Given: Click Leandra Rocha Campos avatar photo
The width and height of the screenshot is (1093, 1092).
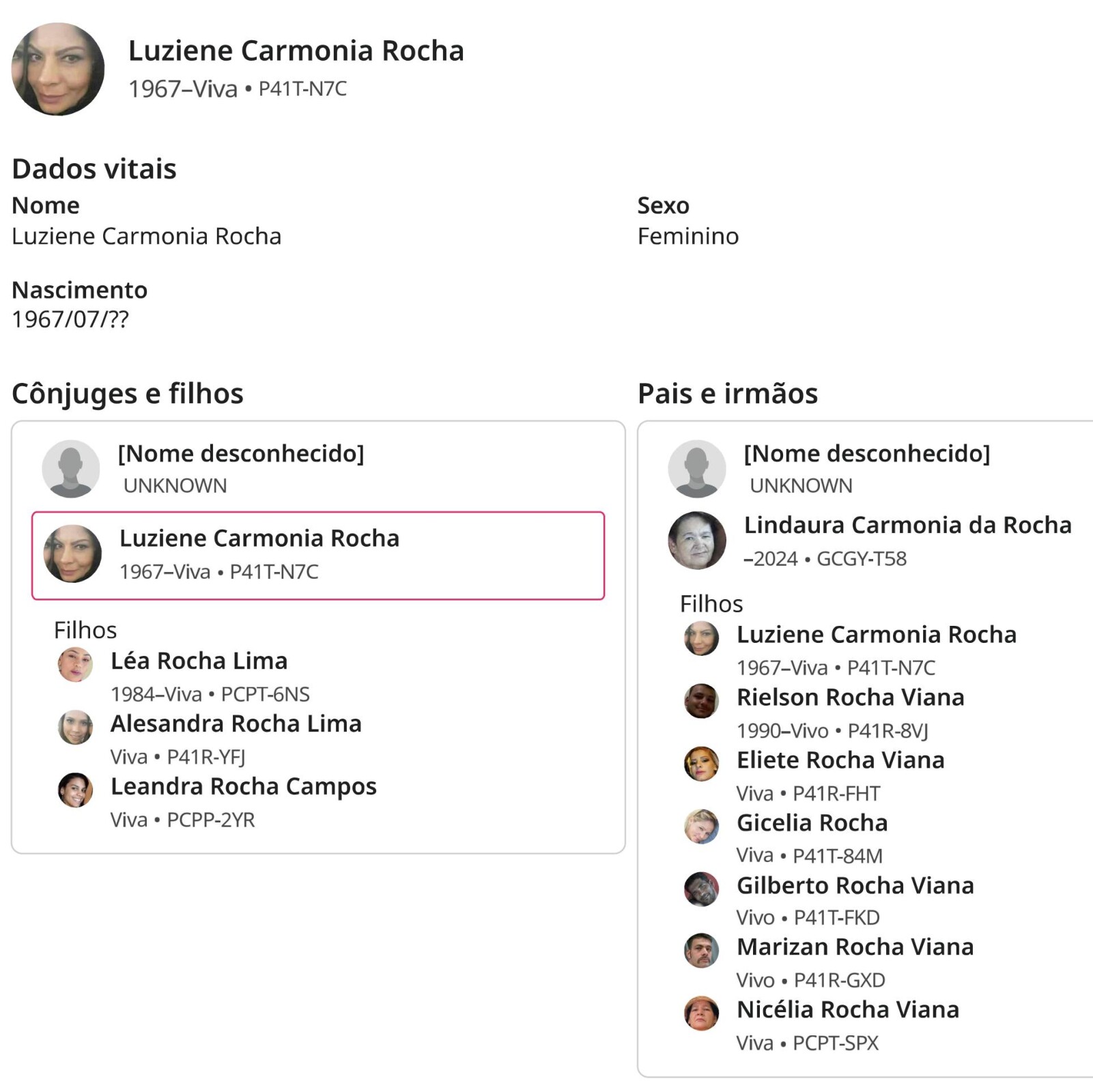Looking at the screenshot, I should tap(75, 790).
